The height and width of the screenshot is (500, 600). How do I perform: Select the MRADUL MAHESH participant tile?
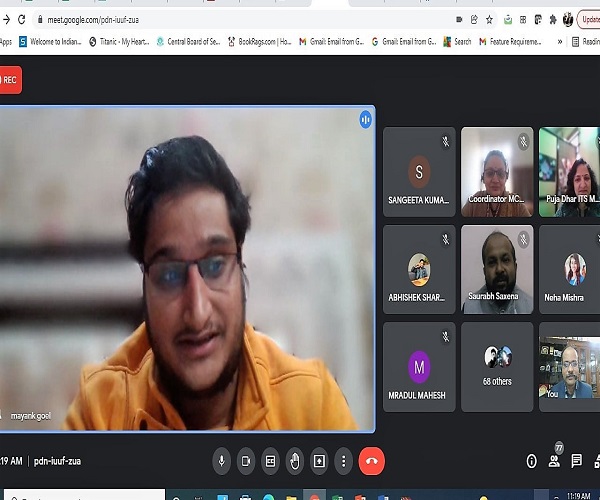point(419,367)
